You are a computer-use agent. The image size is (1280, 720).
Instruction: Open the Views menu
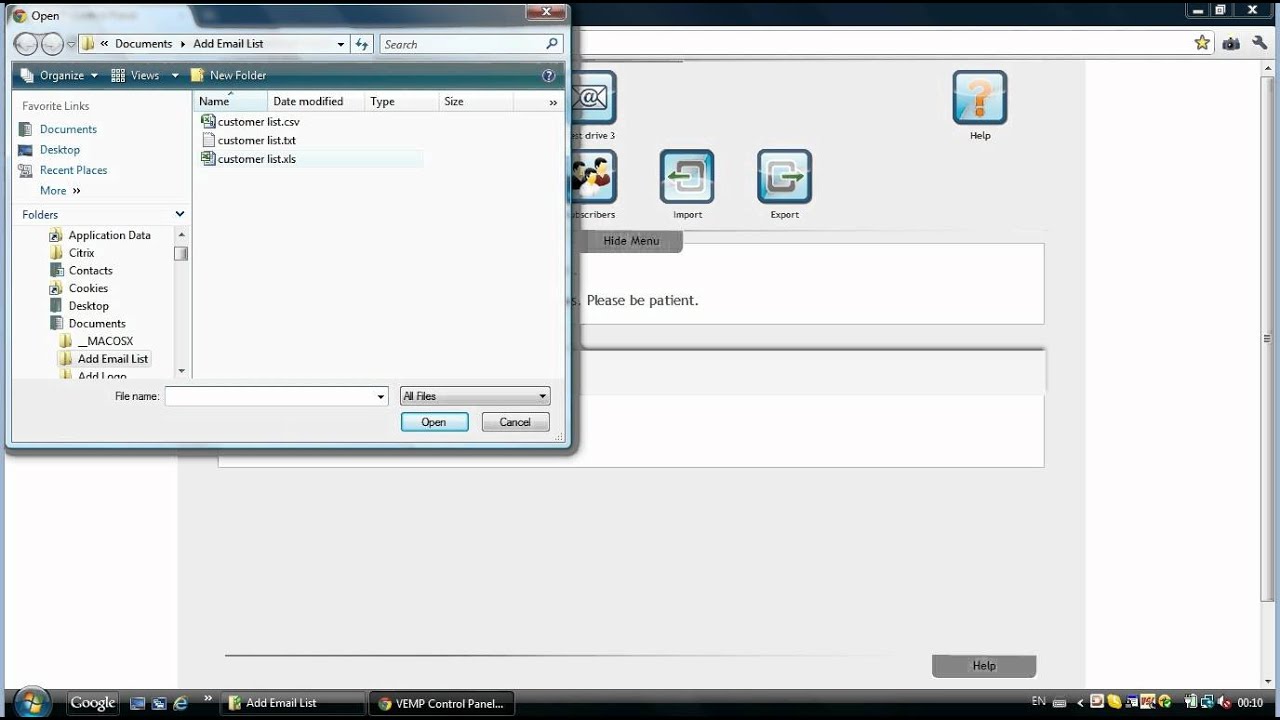[136, 75]
